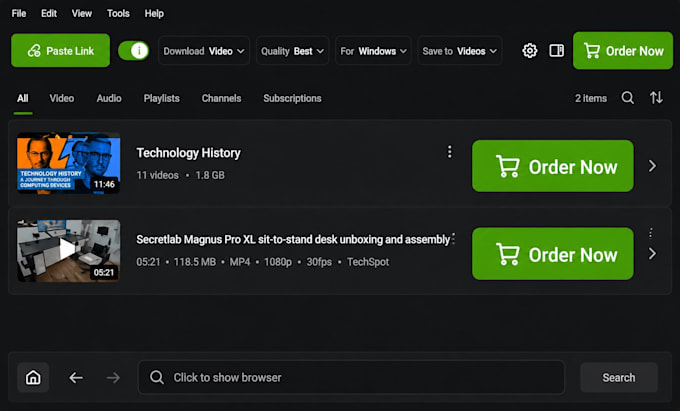
Task: Click the browser forward arrow
Action: pos(113,378)
